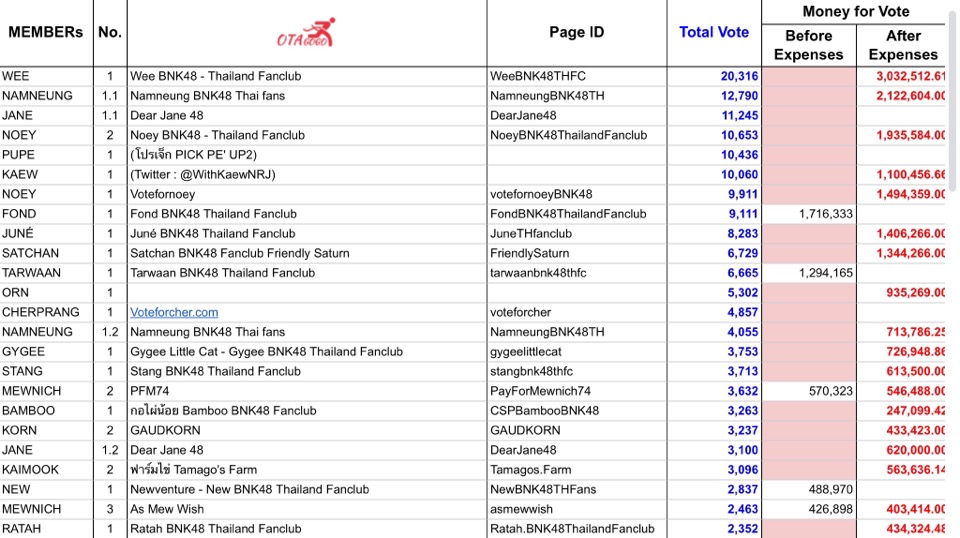Image resolution: width=960 pixels, height=538 pixels.
Task: Click the amount 570,323
Action: [x=830, y=391]
